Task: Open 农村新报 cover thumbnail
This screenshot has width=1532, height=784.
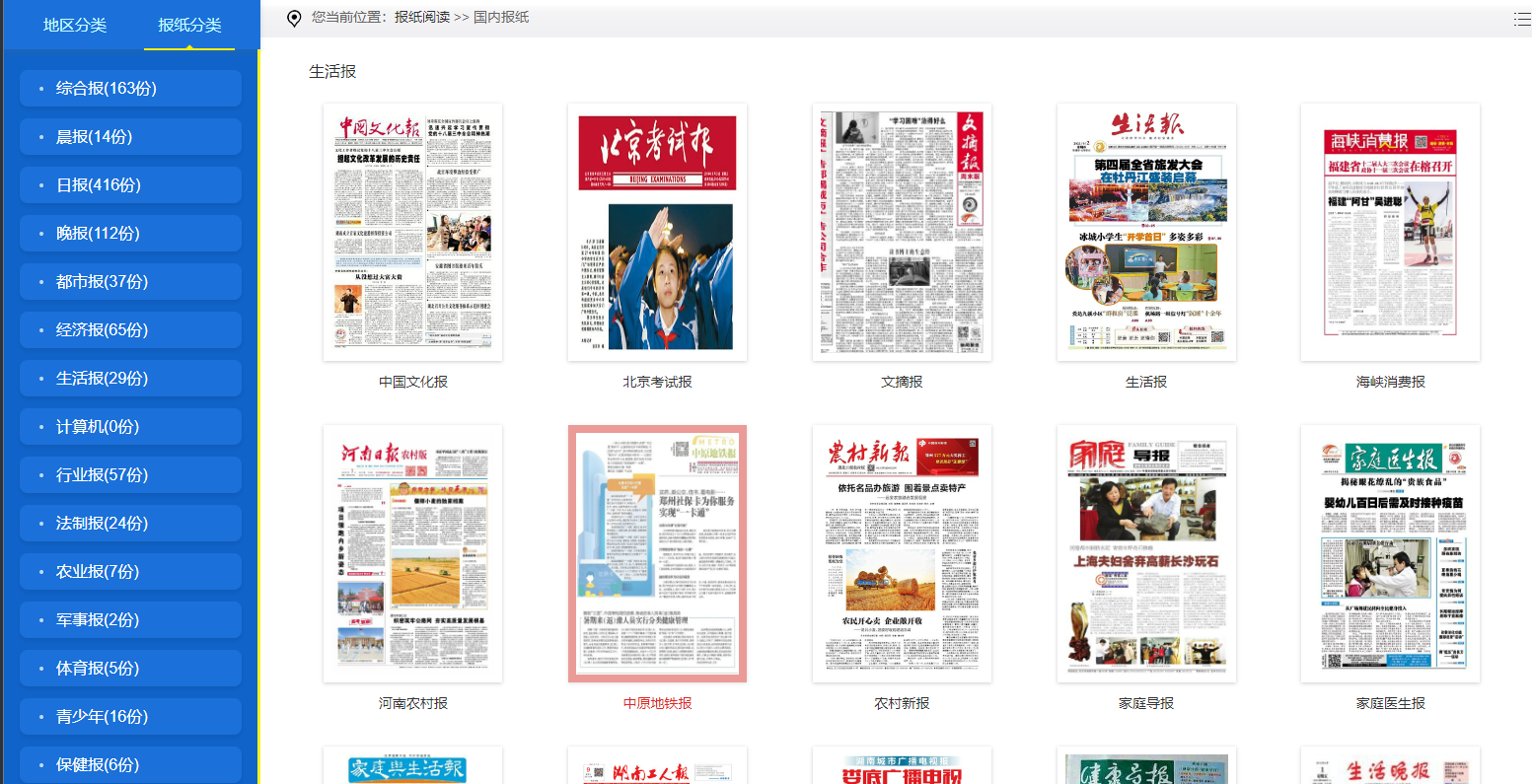Action: tap(902, 554)
